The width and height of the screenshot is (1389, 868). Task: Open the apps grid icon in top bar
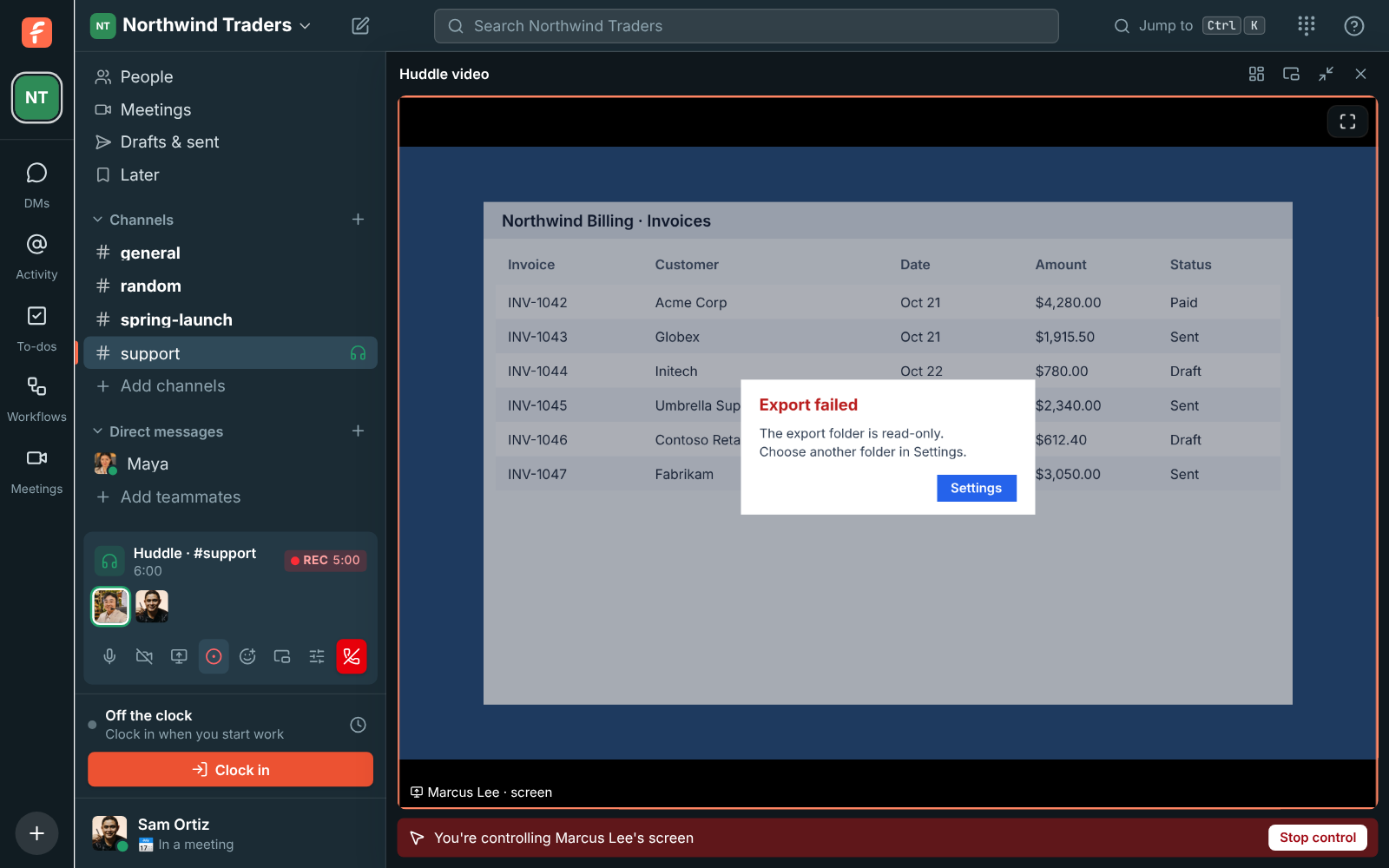coord(1307,26)
